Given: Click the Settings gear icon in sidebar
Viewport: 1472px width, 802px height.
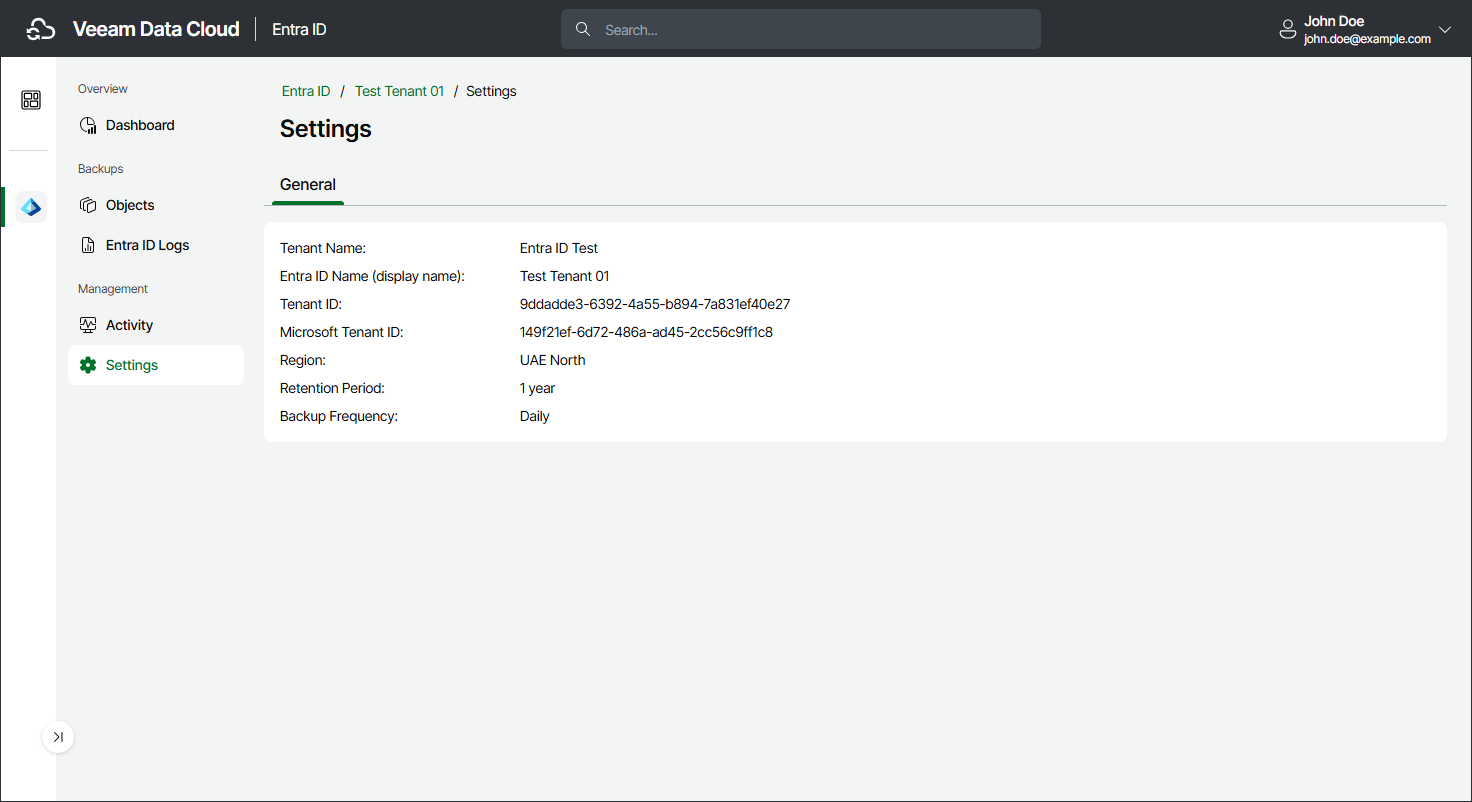Looking at the screenshot, I should point(88,365).
